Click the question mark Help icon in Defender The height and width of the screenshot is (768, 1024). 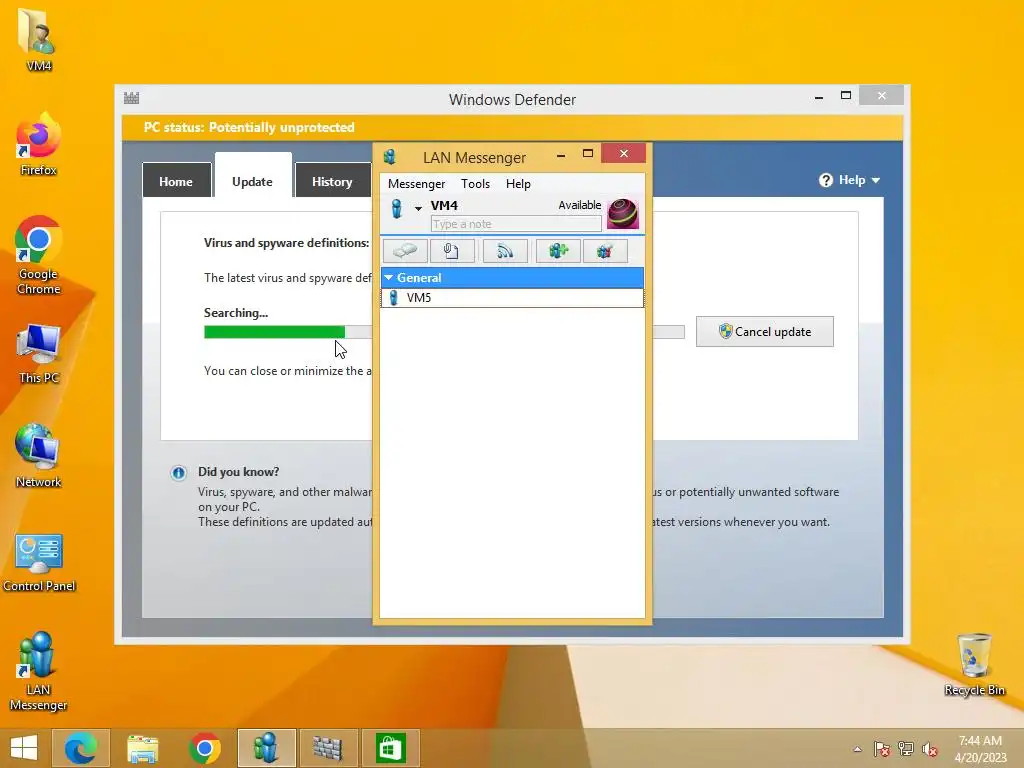(825, 180)
